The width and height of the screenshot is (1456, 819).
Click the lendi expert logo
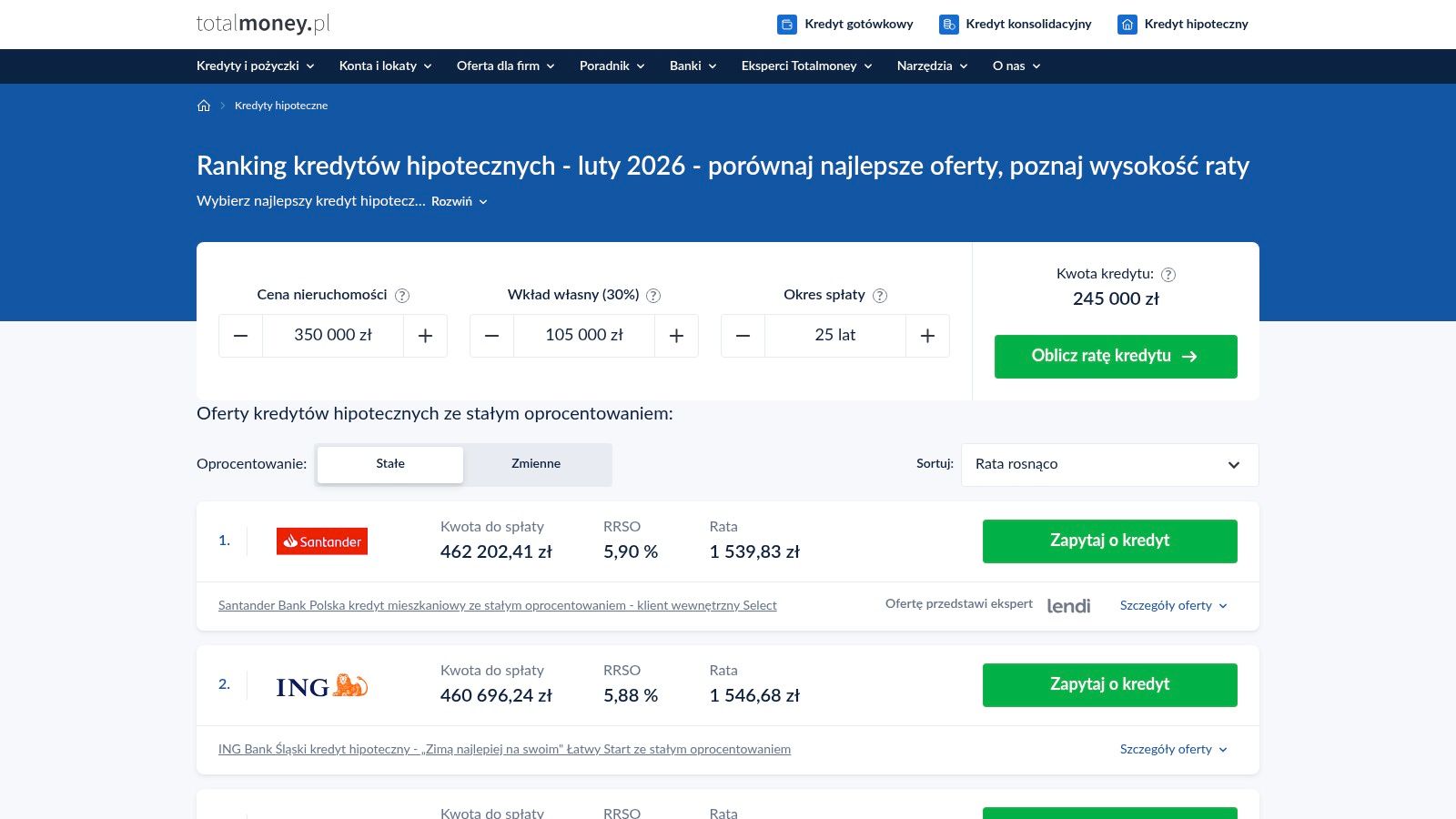pos(1068,605)
